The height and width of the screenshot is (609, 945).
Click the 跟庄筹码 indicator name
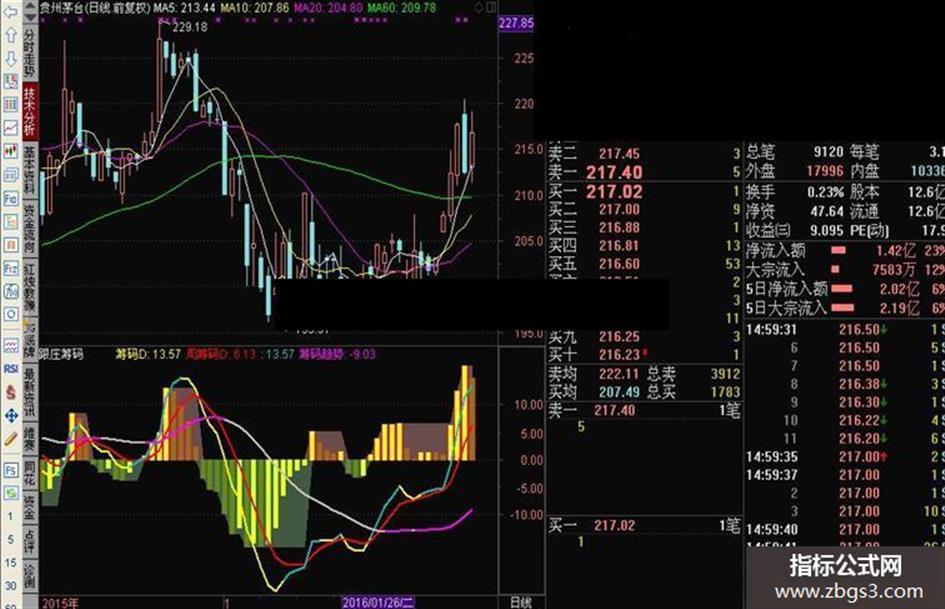[61, 354]
